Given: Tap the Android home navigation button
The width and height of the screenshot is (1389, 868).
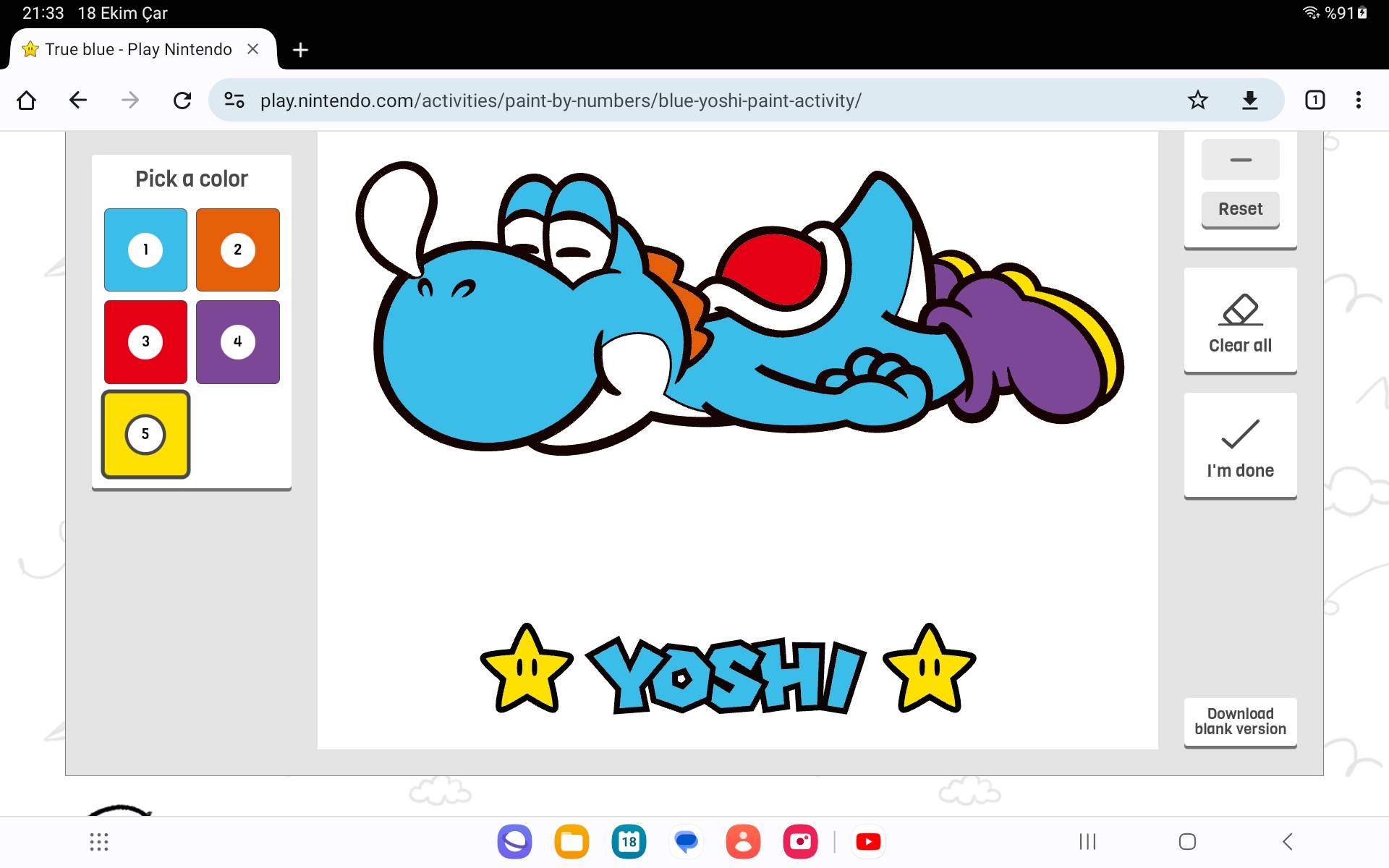Looking at the screenshot, I should (1187, 842).
